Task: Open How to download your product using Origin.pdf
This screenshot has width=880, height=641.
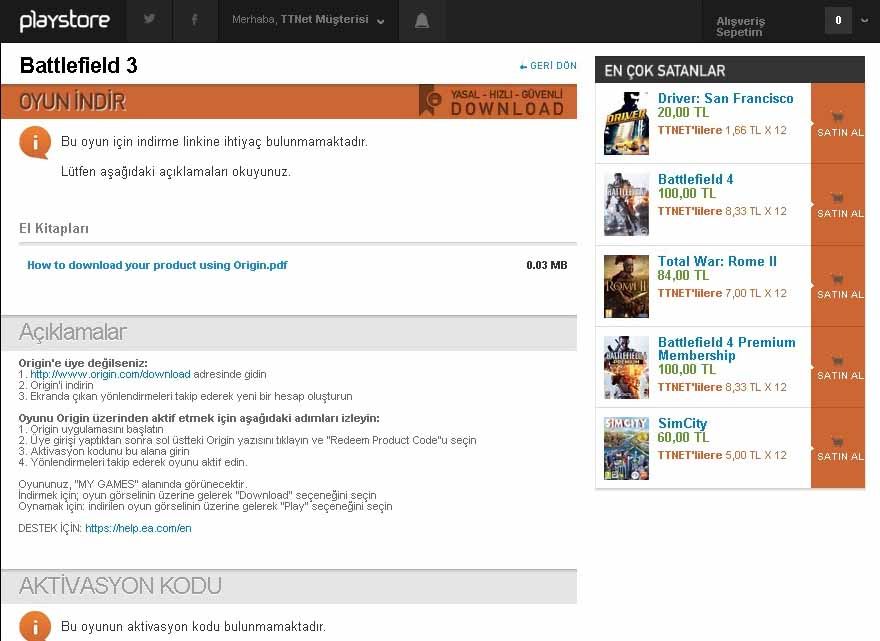Action: tap(157, 265)
